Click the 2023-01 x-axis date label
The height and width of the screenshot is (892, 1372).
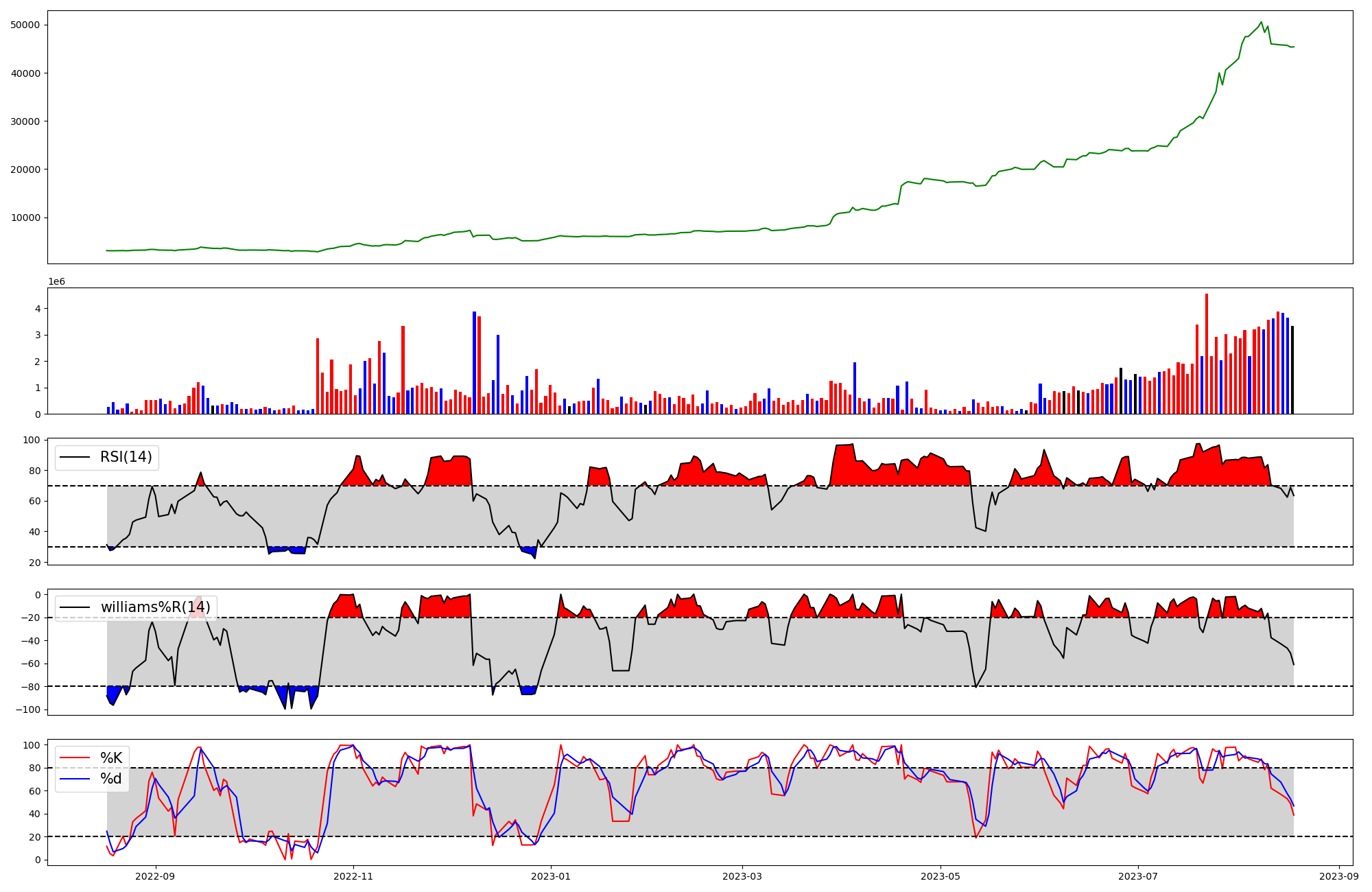tap(551, 876)
